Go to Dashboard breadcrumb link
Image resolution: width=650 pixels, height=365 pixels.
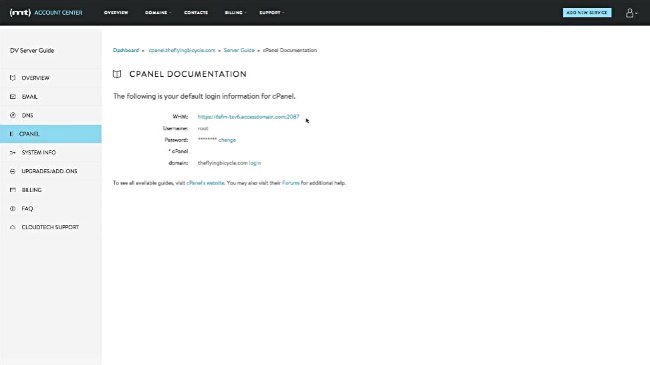(x=126, y=50)
